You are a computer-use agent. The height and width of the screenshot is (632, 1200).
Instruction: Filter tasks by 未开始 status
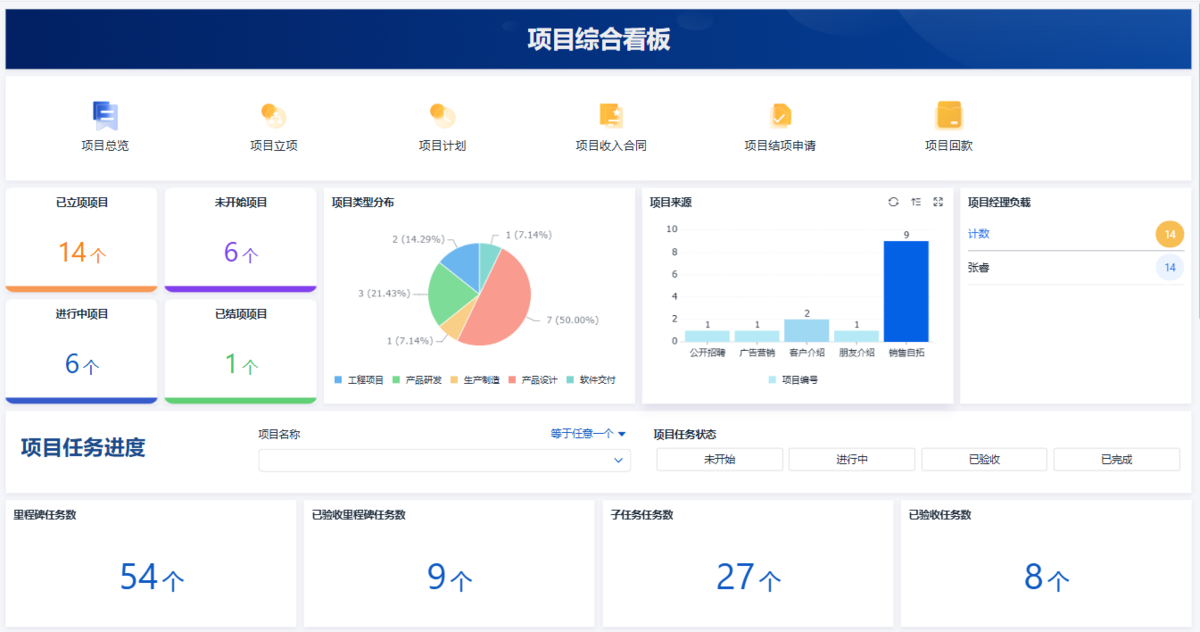(719, 459)
